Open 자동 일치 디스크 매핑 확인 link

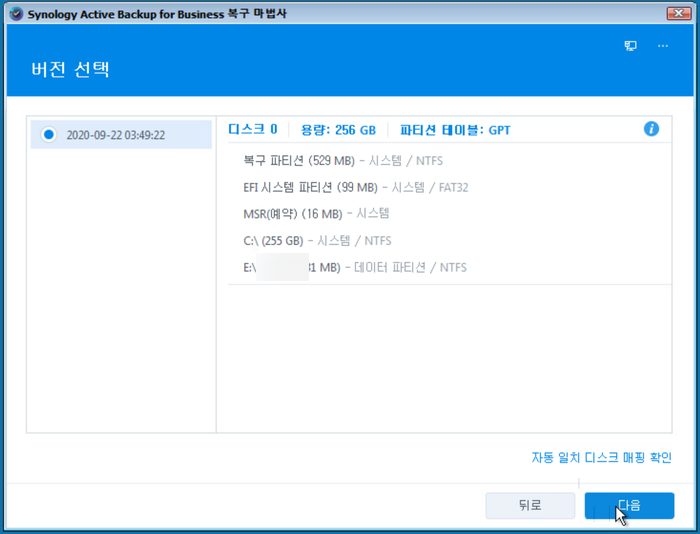(x=601, y=458)
